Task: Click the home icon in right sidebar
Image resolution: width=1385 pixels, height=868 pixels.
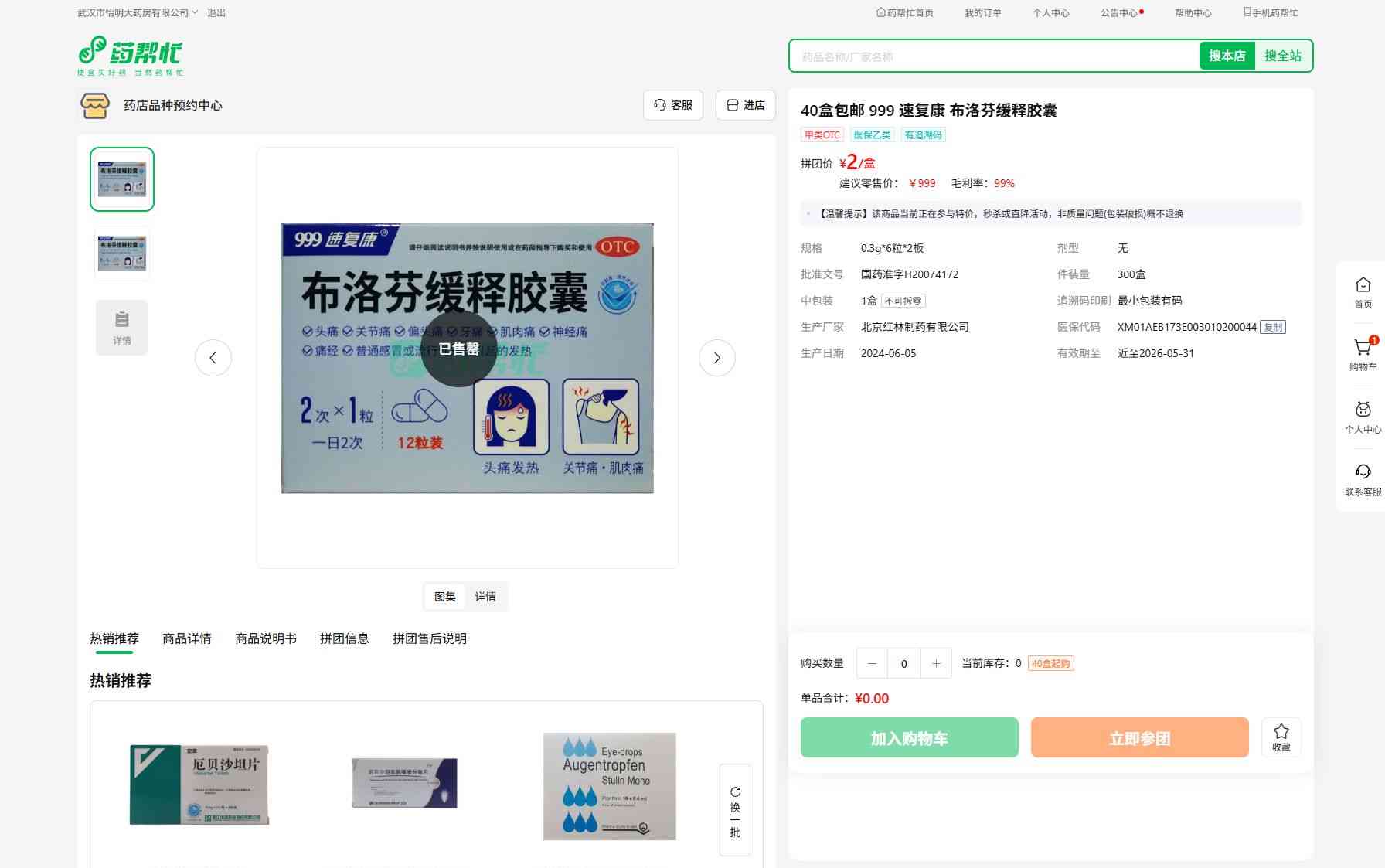Action: (1363, 291)
